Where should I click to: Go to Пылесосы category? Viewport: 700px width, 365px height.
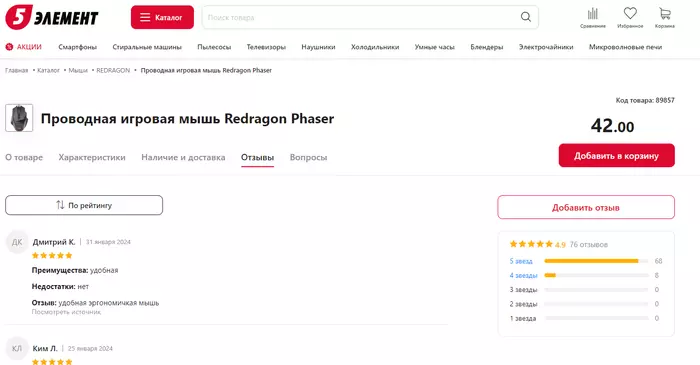coord(214,47)
